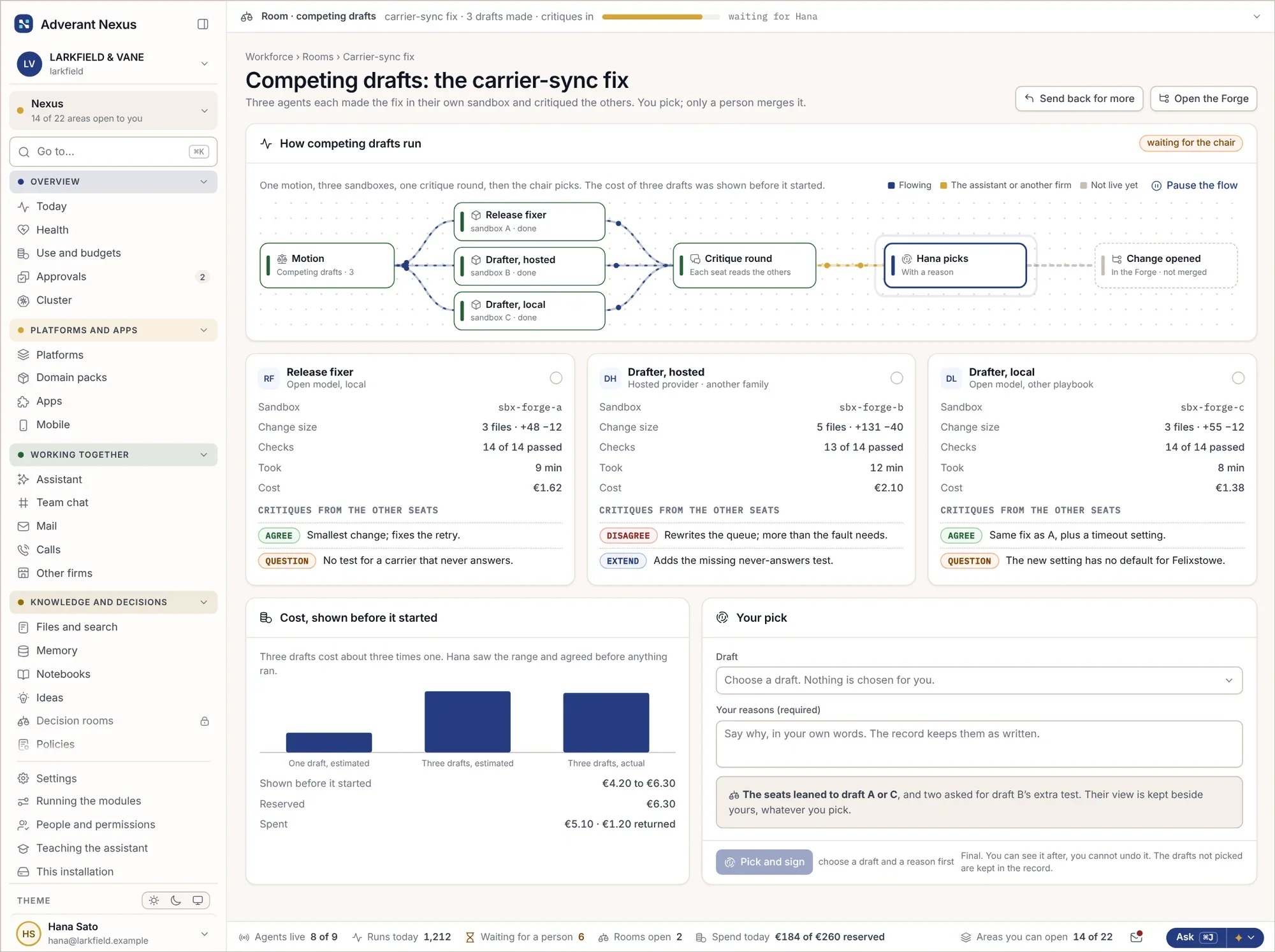Screen dimensions: 1275x952
Task: Select the Release fixer draft radio button
Action: point(556,379)
